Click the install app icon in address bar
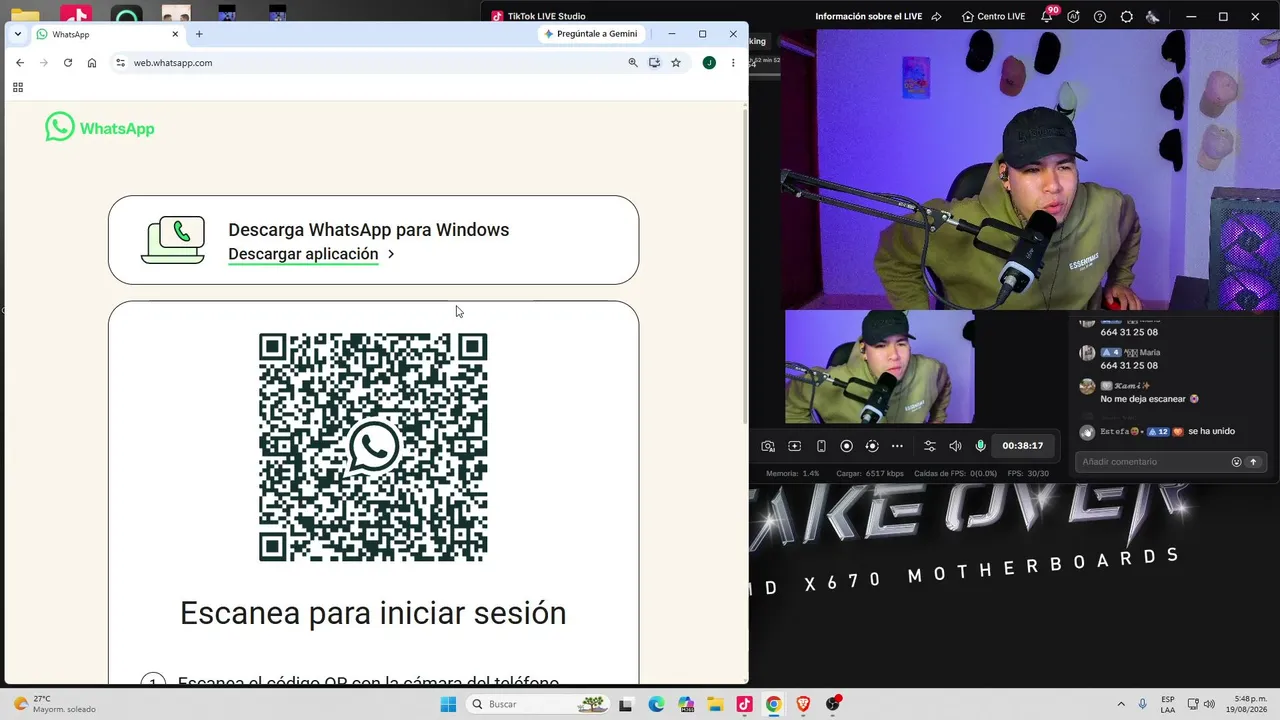The image size is (1280, 720). coord(654,62)
